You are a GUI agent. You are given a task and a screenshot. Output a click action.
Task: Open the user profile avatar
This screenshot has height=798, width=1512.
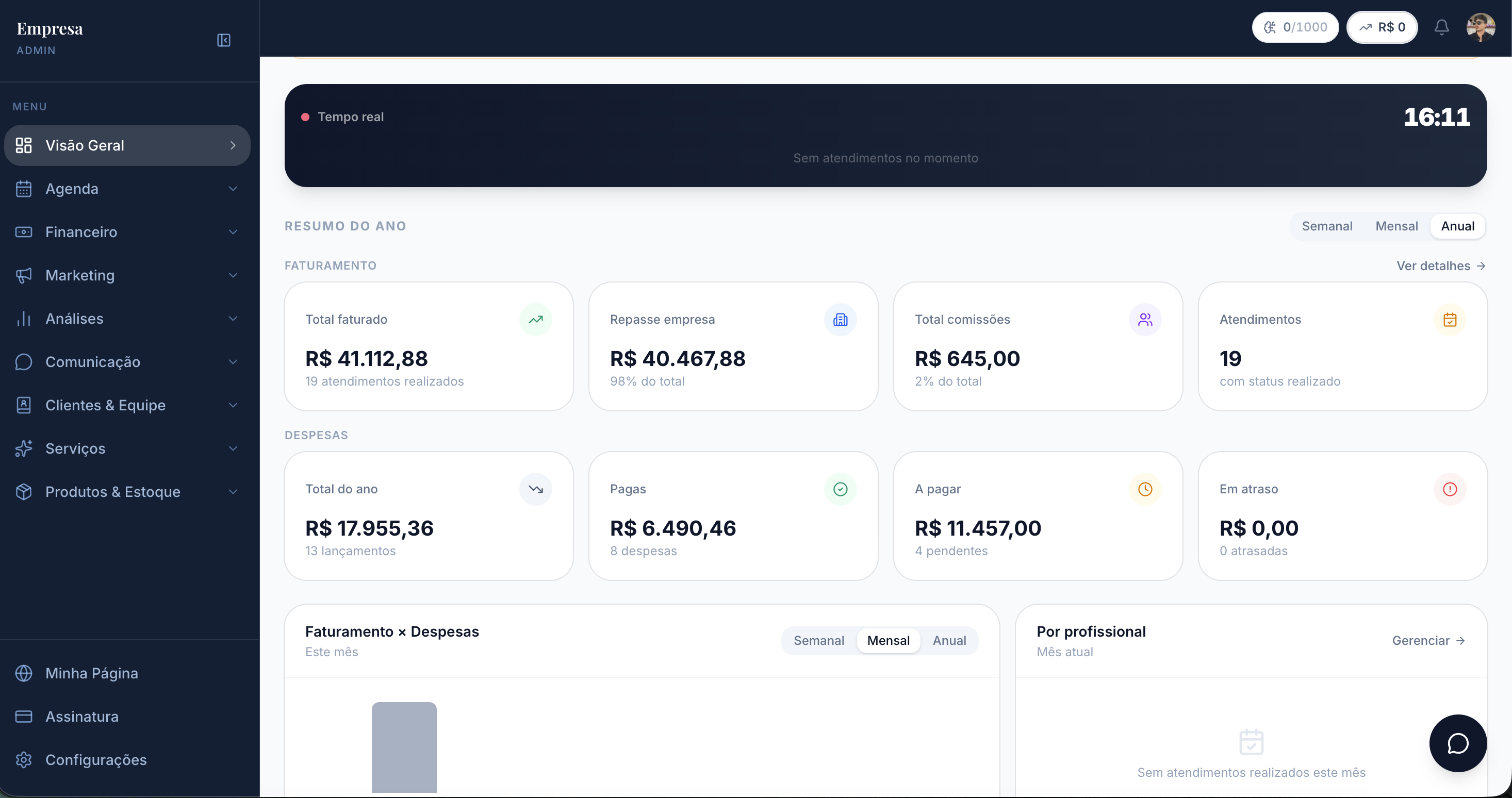point(1481,27)
